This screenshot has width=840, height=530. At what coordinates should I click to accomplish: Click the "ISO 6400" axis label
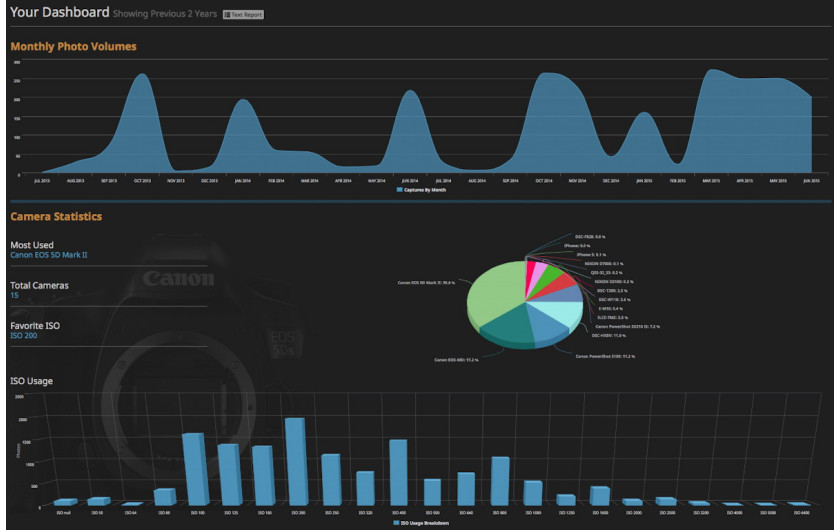coord(801,513)
